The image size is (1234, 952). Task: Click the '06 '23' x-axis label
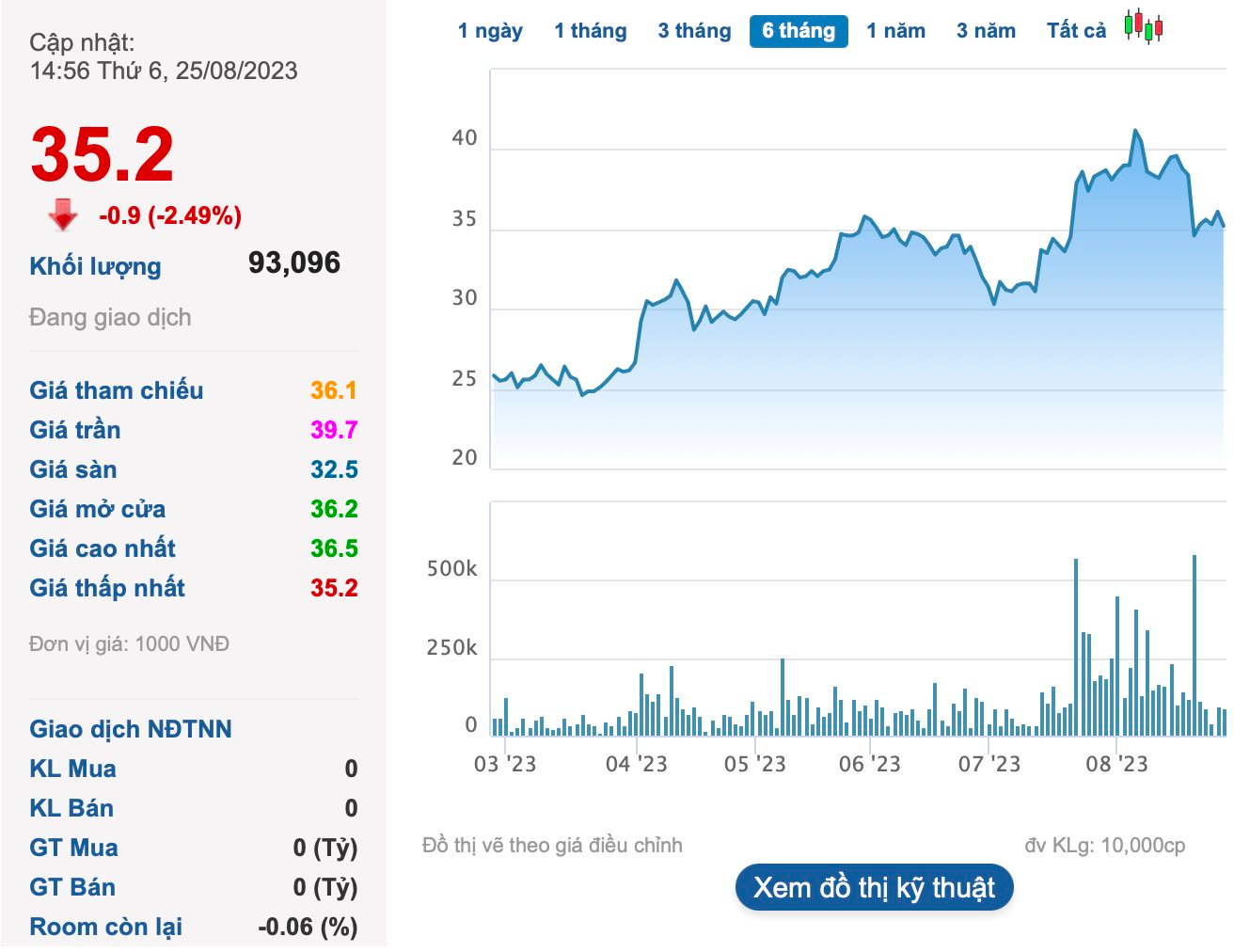[x=869, y=764]
